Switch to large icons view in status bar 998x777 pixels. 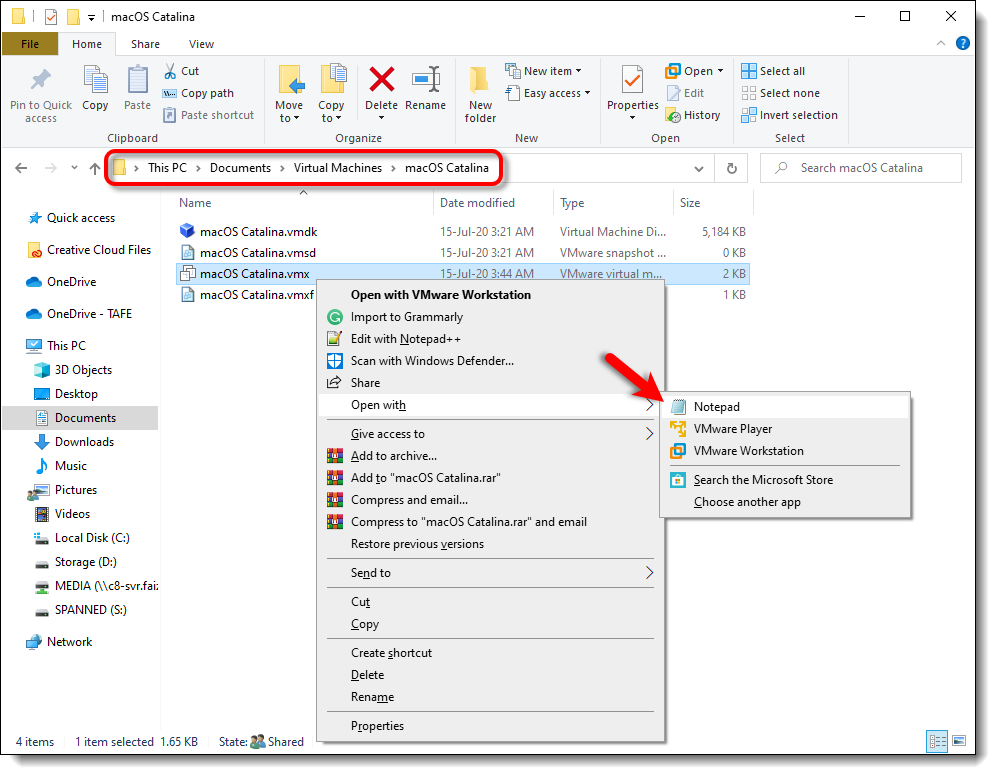tap(959, 742)
